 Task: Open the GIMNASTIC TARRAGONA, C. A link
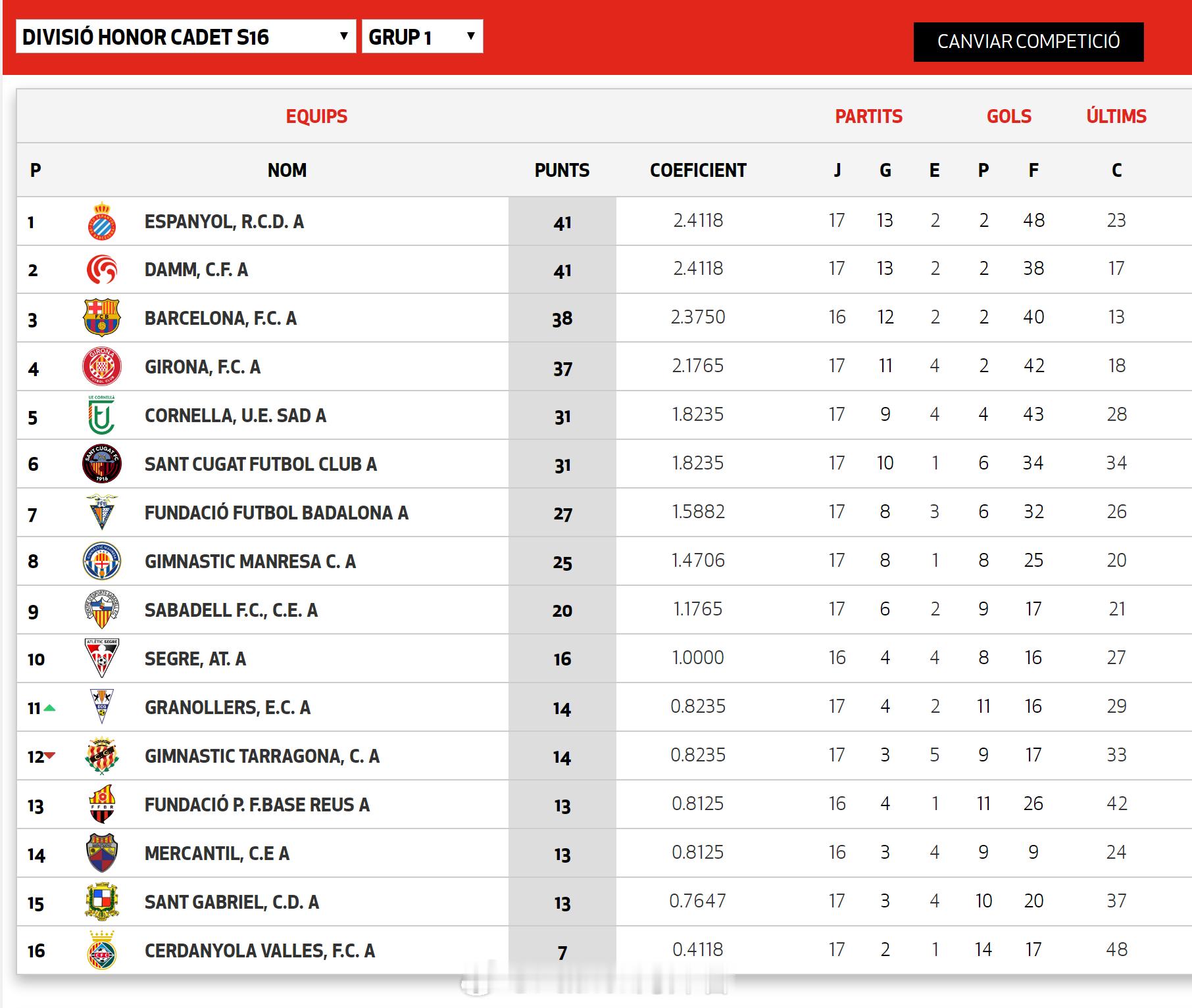click(x=262, y=756)
